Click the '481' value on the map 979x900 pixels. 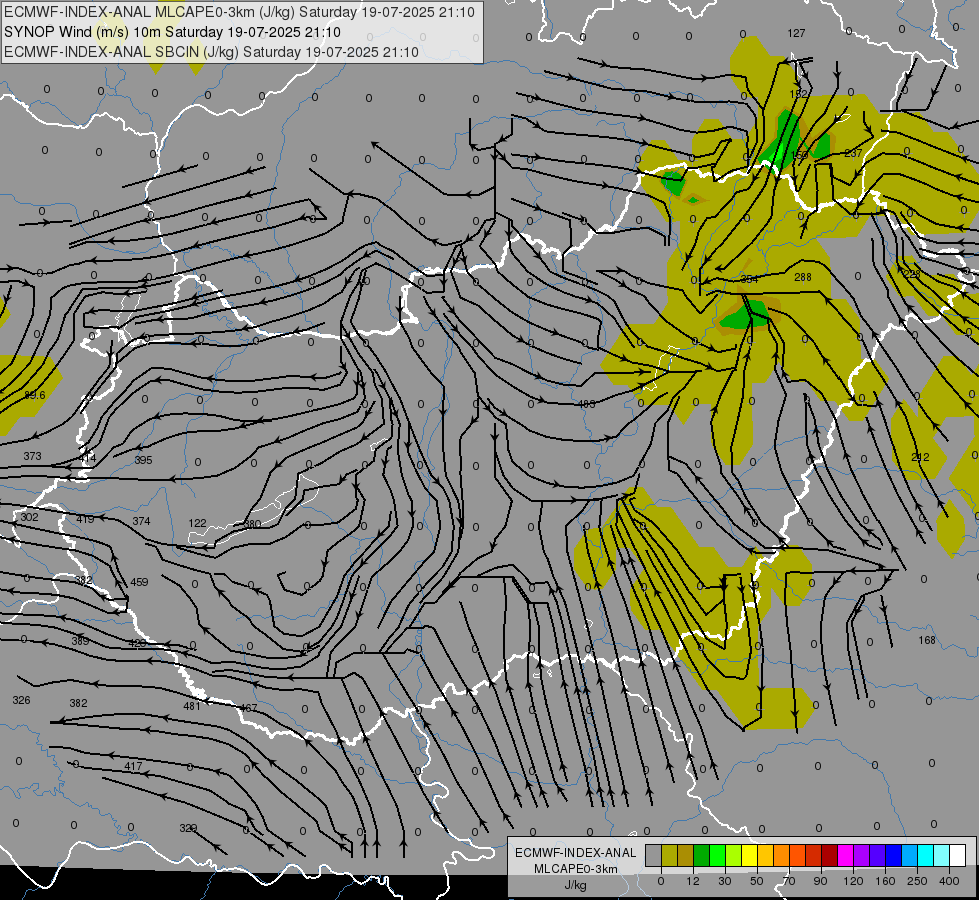(192, 706)
